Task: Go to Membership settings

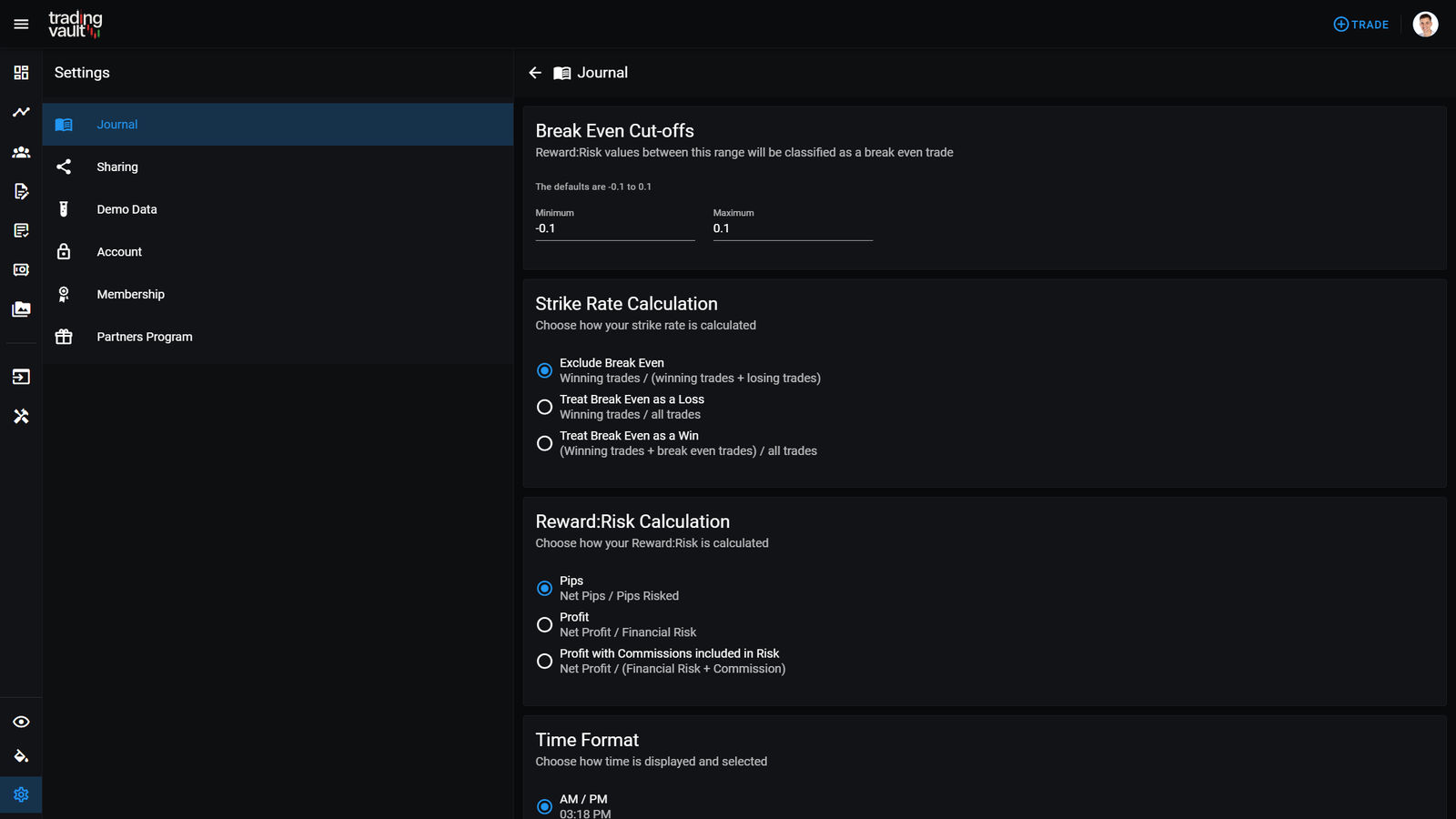Action: coord(130,295)
